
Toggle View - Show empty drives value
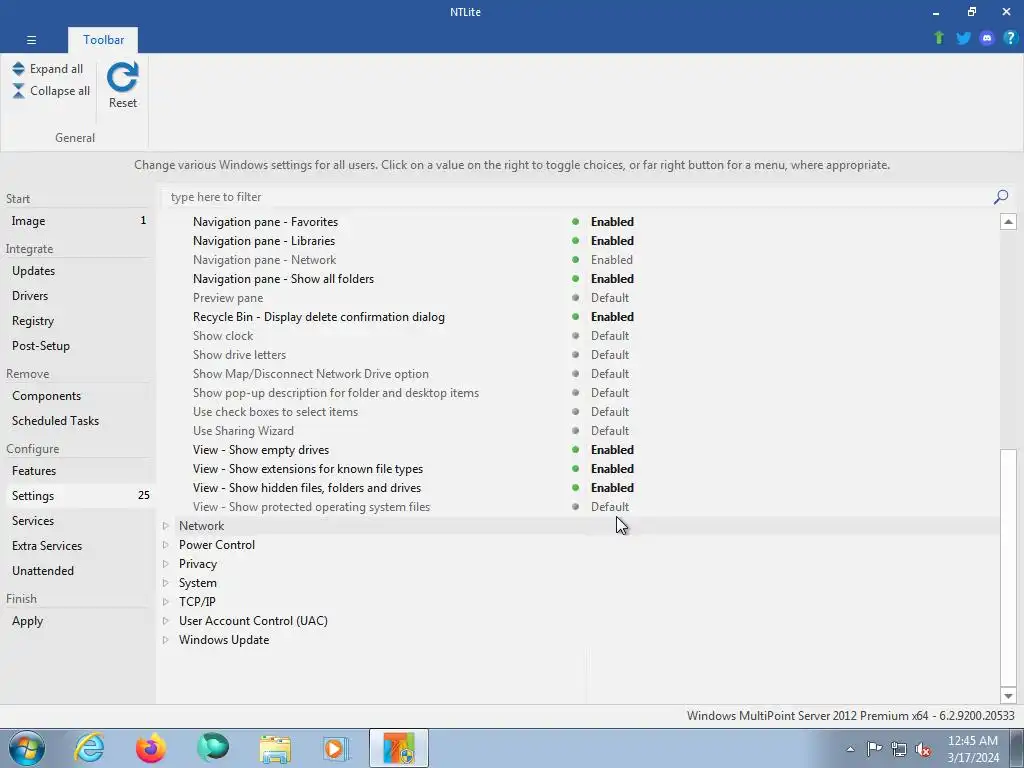click(x=612, y=450)
